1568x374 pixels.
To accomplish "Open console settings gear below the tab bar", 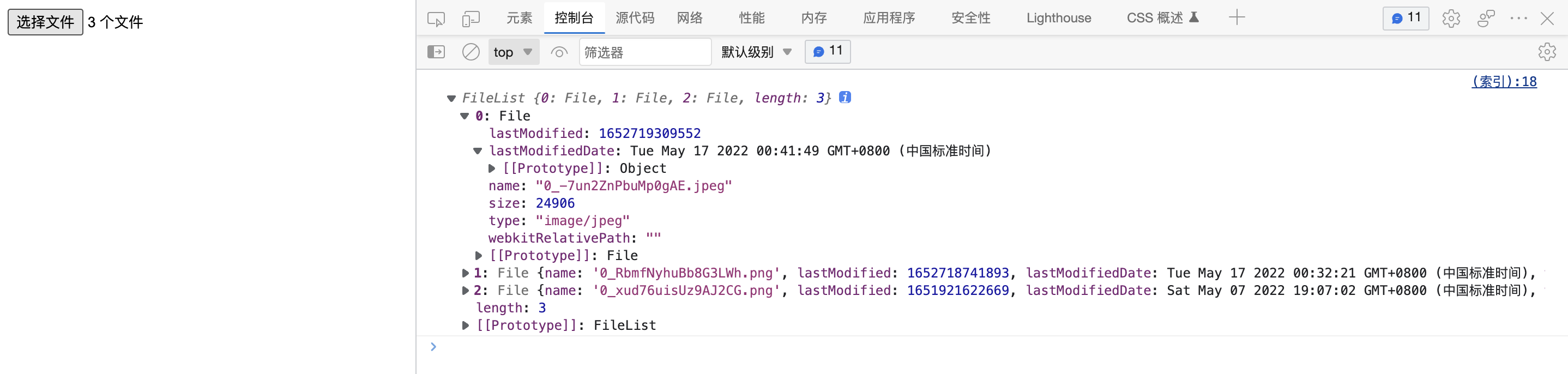I will 1547,52.
